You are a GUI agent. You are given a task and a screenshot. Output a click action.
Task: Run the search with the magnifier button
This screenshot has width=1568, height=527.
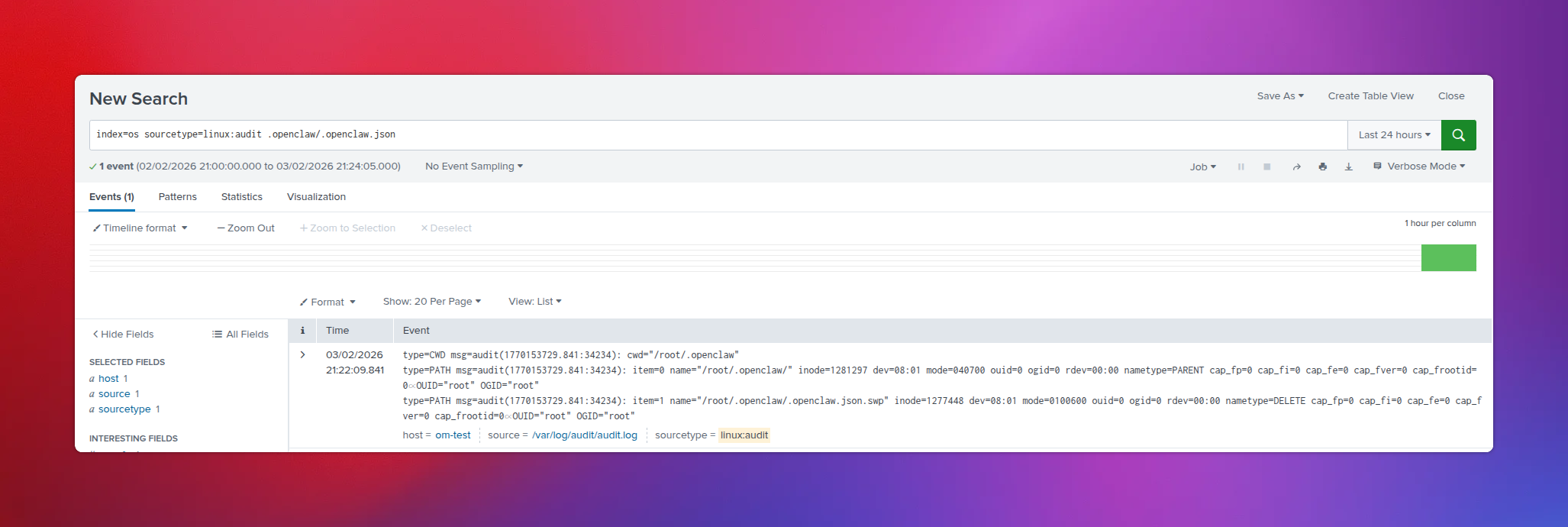(x=1458, y=135)
